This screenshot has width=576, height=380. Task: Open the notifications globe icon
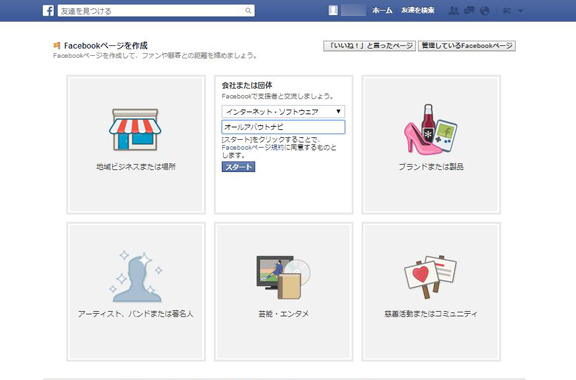click(x=485, y=11)
